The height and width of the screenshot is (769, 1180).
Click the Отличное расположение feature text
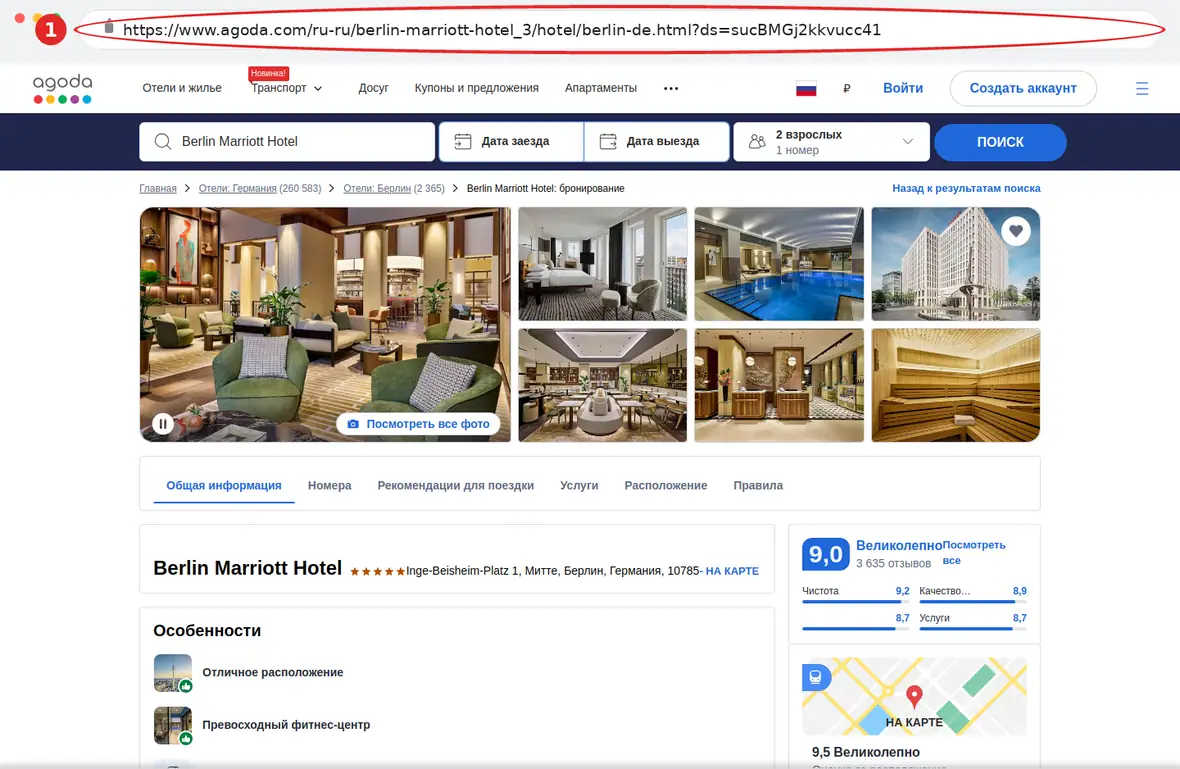coord(272,673)
